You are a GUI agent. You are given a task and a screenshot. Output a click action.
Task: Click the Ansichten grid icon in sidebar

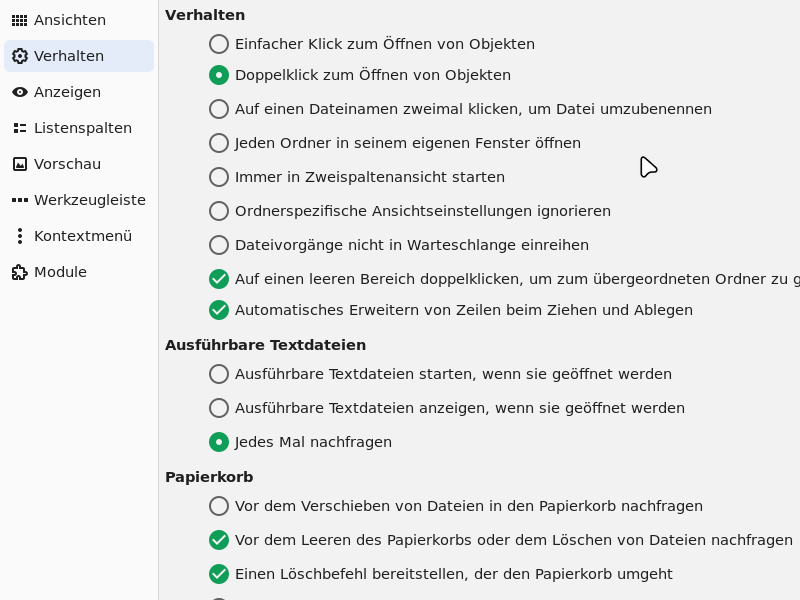[x=20, y=20]
